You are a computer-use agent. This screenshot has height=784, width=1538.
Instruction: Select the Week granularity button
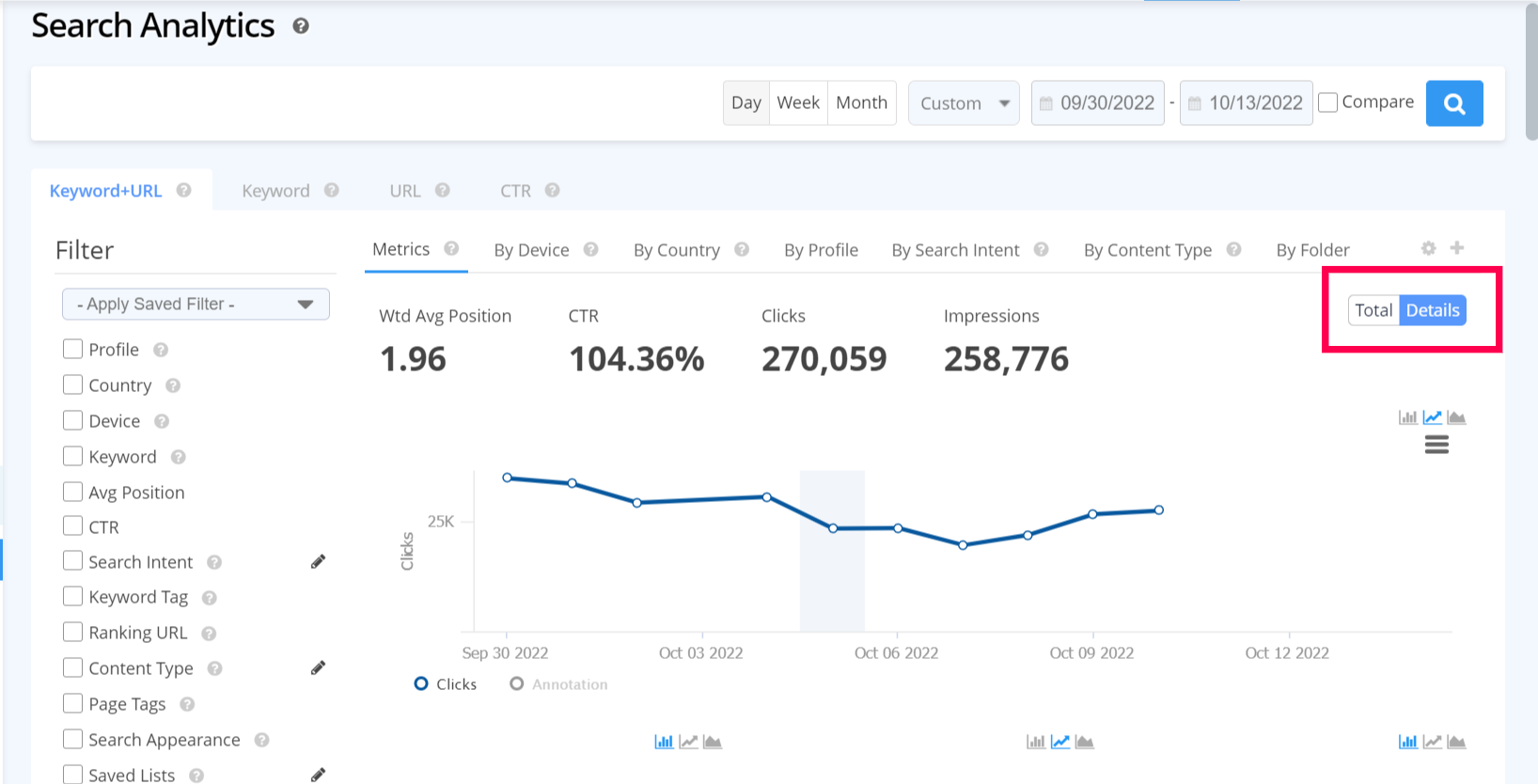tap(798, 102)
